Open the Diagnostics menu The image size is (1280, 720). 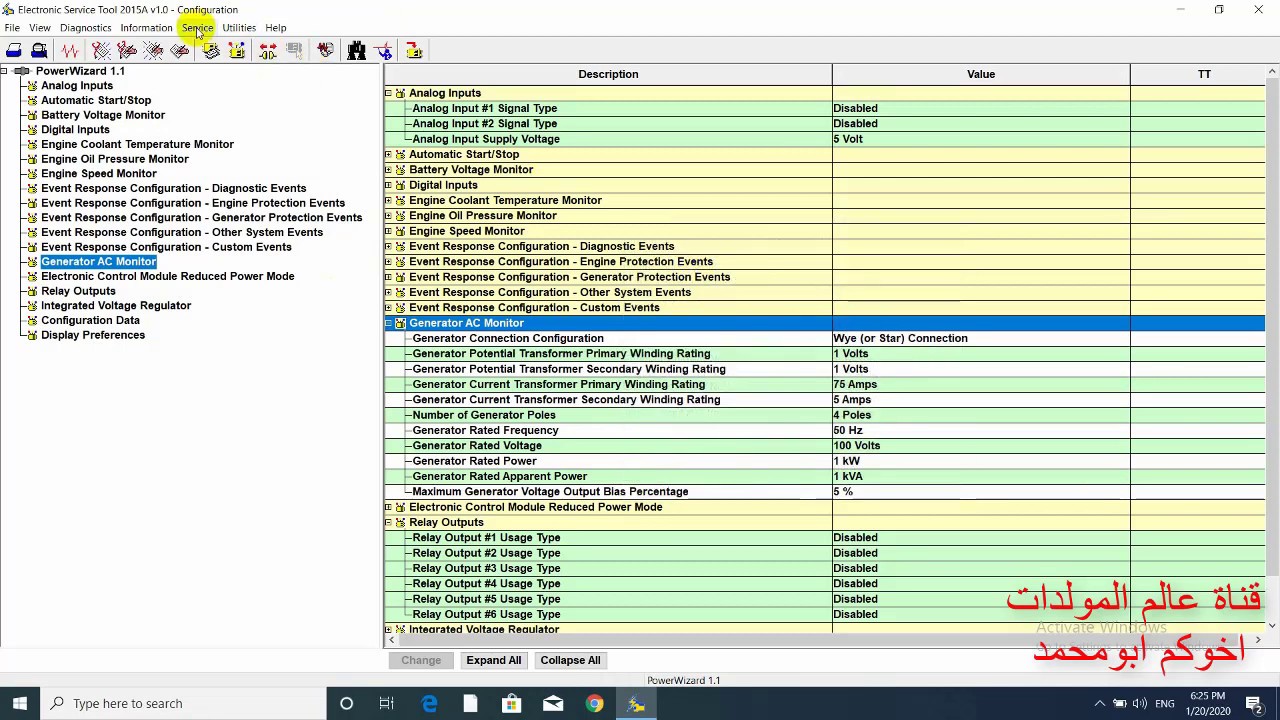coord(85,28)
